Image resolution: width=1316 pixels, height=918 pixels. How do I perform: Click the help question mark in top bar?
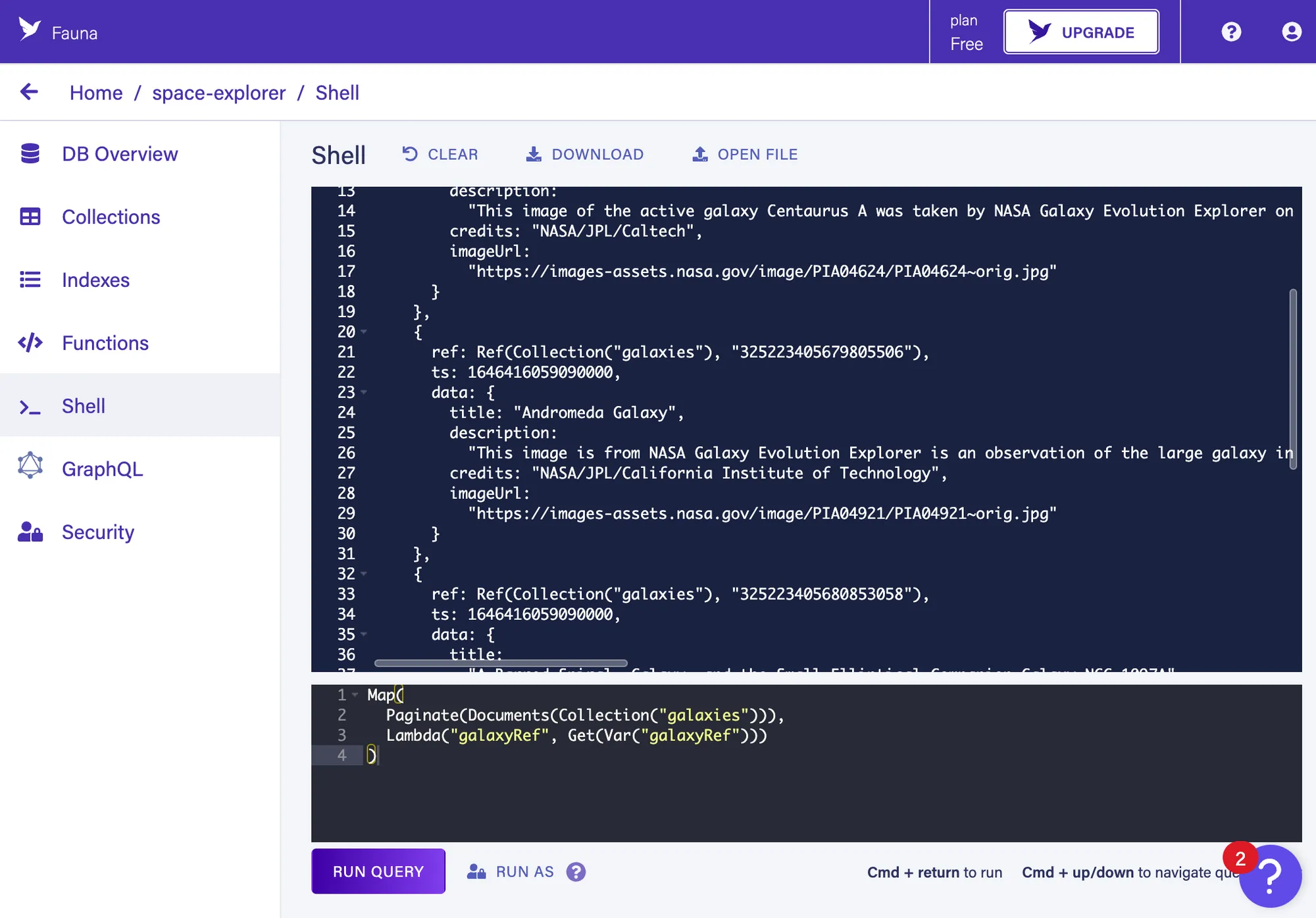[1231, 31]
